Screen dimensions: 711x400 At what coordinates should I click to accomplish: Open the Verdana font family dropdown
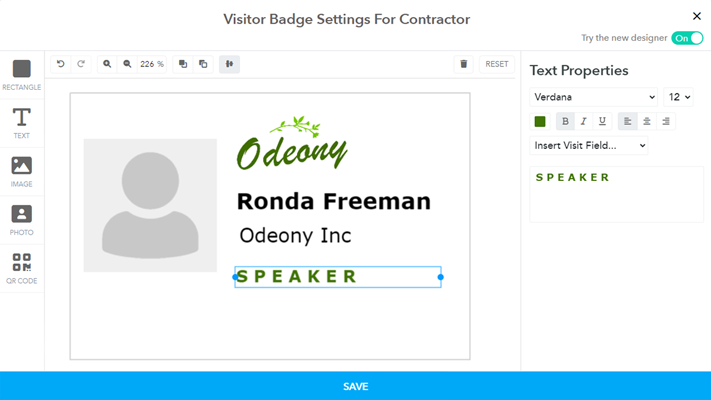pyautogui.click(x=593, y=97)
